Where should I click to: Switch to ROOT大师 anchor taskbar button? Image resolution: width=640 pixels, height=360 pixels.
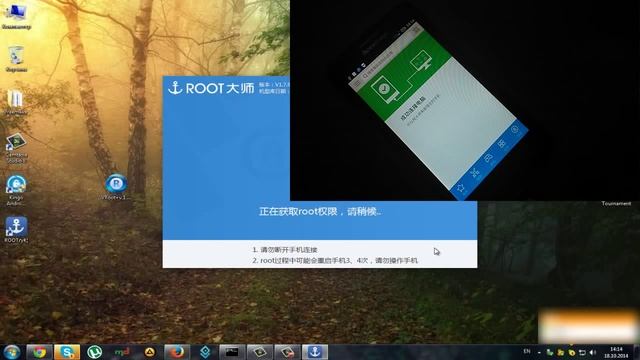(x=315, y=352)
